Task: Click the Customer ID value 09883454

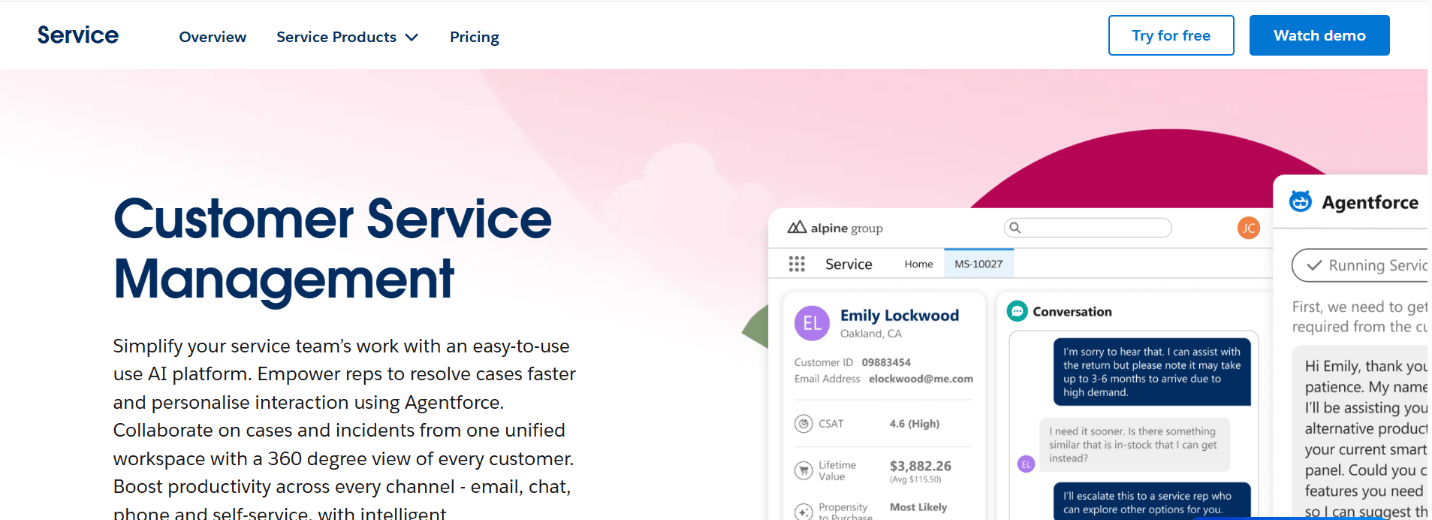Action: click(x=886, y=362)
